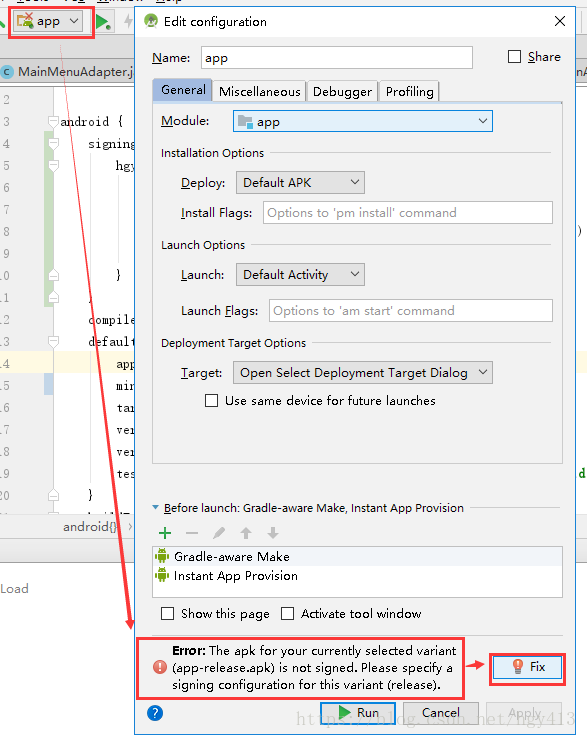Click the green plus Add task icon
This screenshot has height=739, width=587.
click(165, 533)
